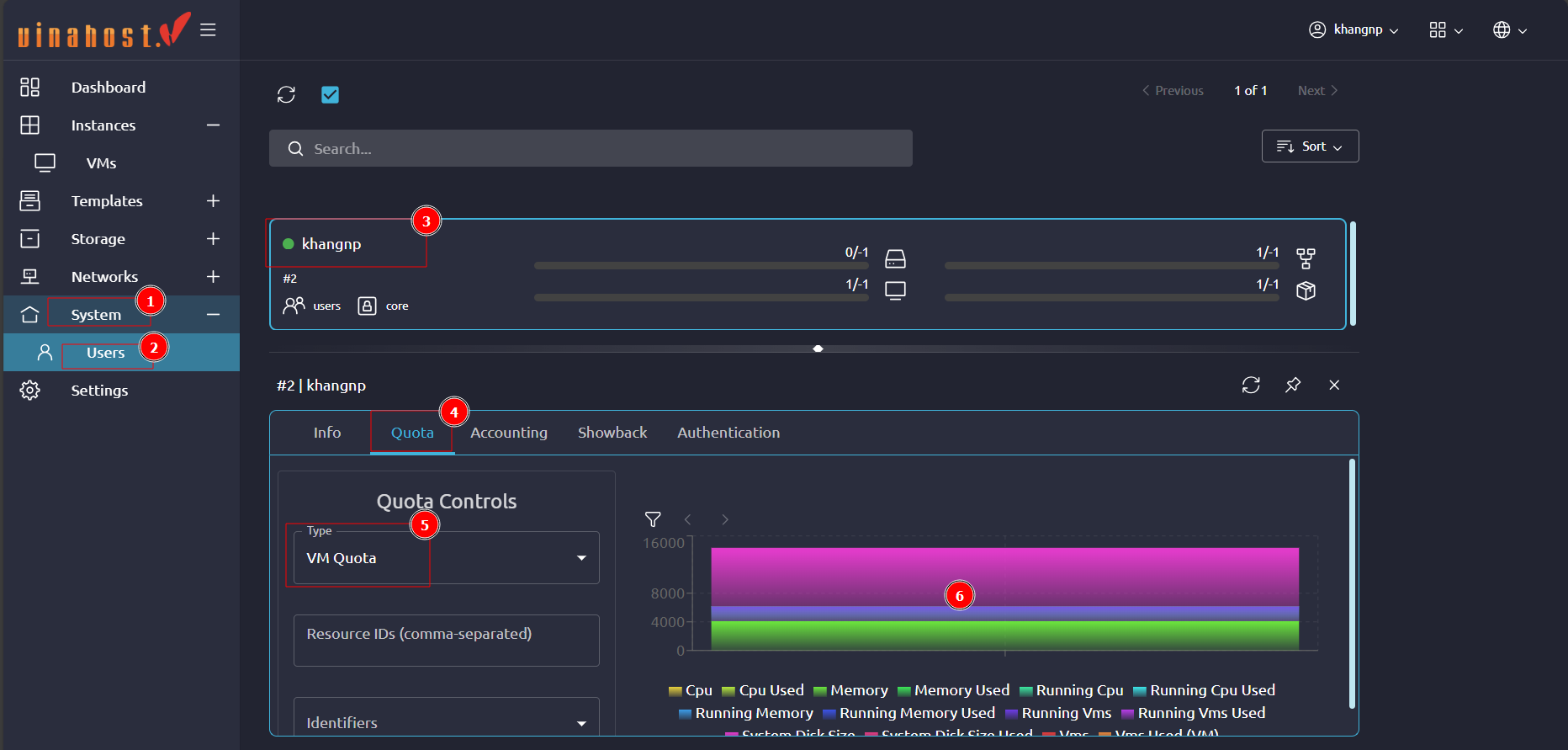The height and width of the screenshot is (750, 1568).
Task: Click the filter icon above quota chart
Action: point(653,519)
